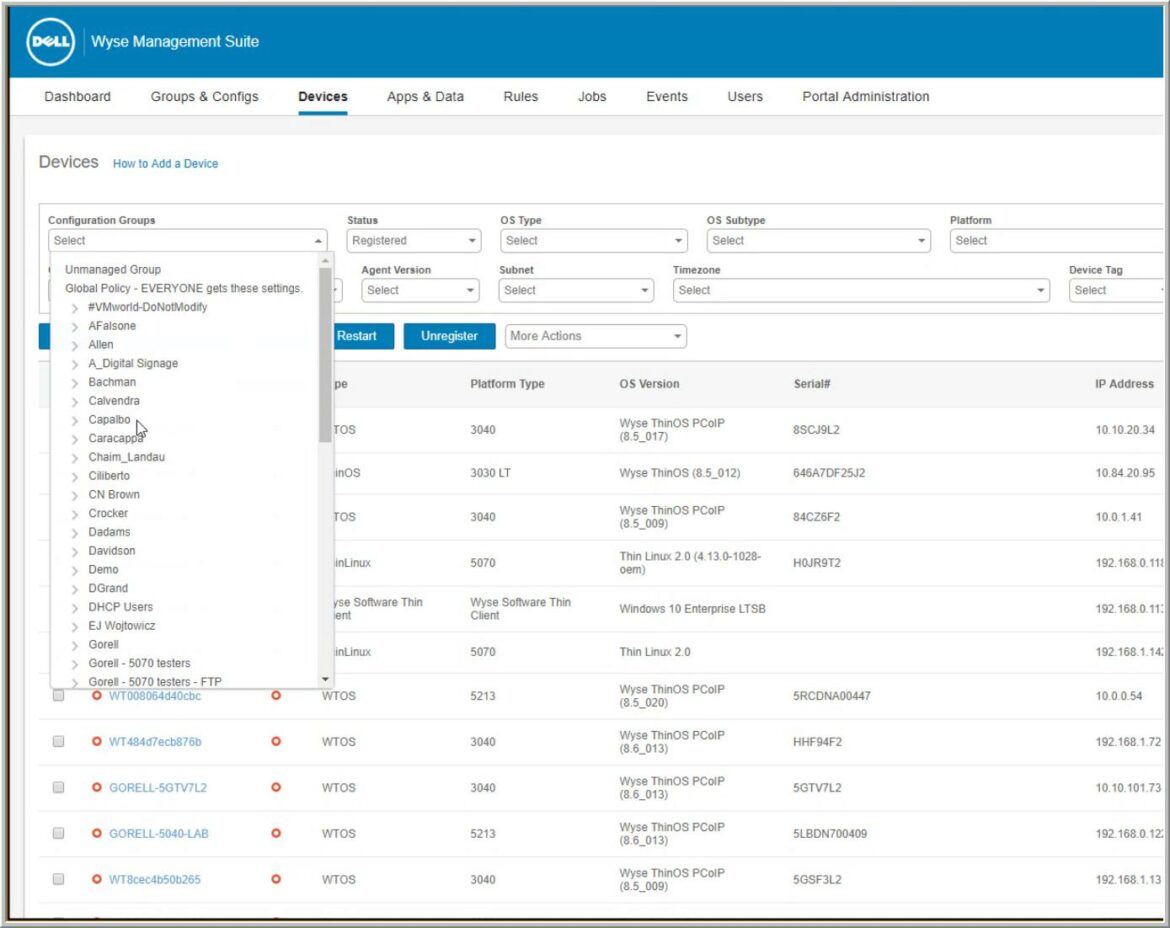Click the Platform Type column header
This screenshot has height=928, width=1170.
coord(507,383)
